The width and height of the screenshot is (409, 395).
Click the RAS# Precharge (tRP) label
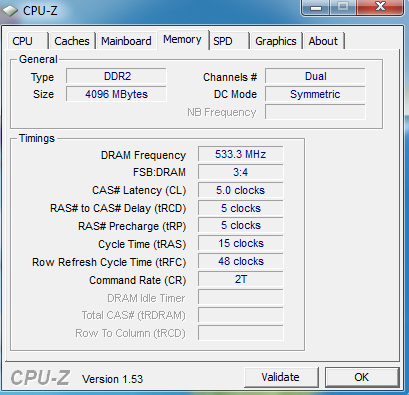click(132, 226)
